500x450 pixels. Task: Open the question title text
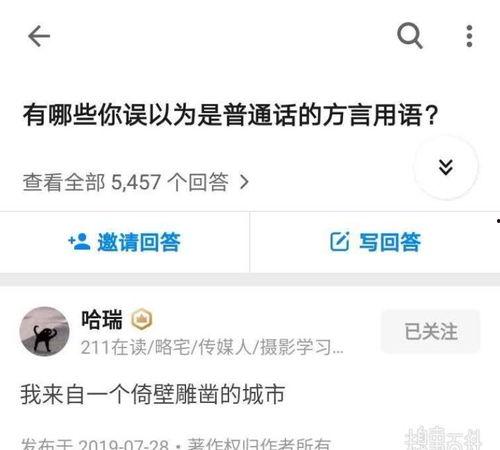(x=231, y=115)
